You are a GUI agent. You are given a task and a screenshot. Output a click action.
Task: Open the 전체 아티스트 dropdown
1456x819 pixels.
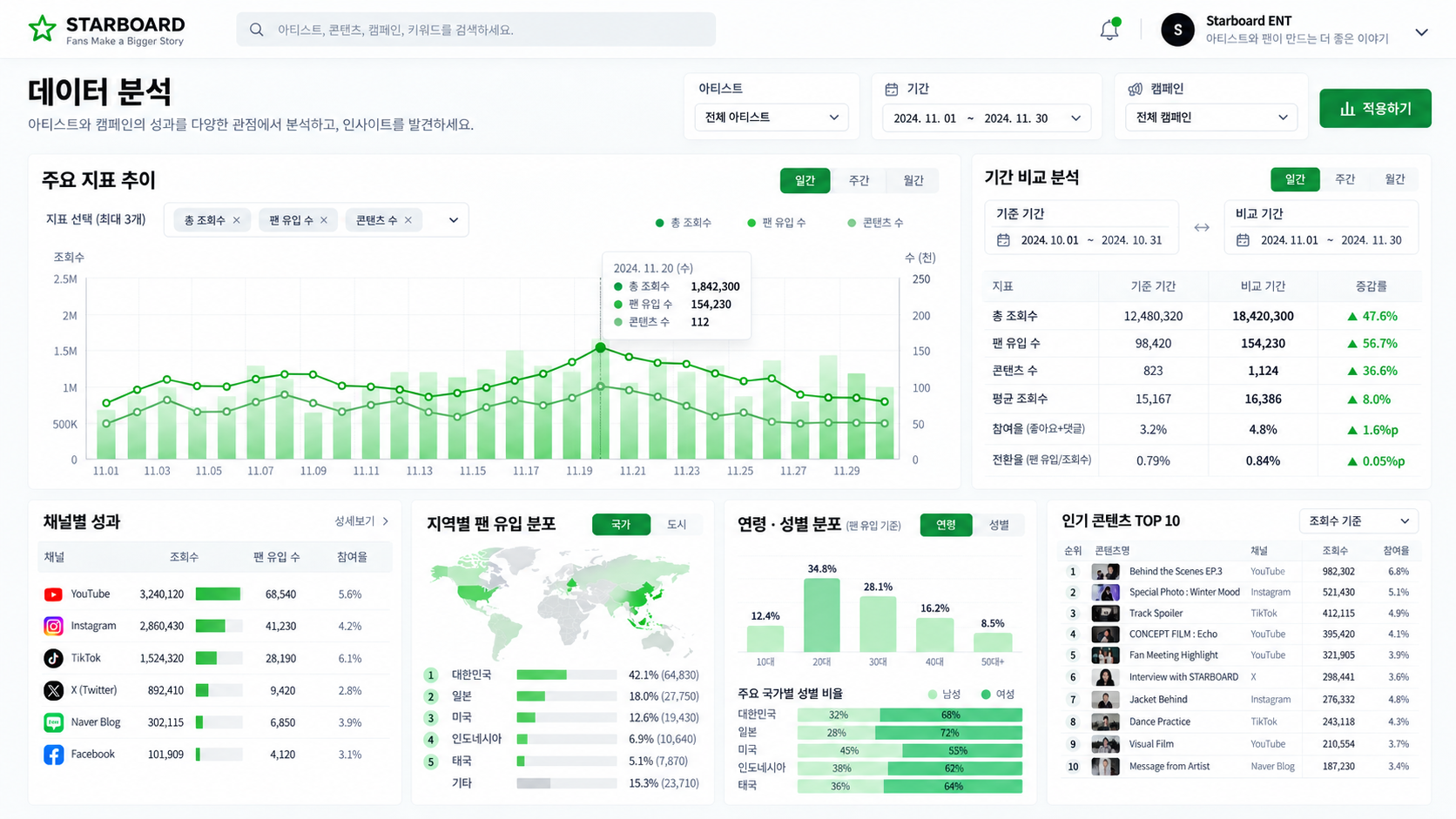[x=771, y=117]
